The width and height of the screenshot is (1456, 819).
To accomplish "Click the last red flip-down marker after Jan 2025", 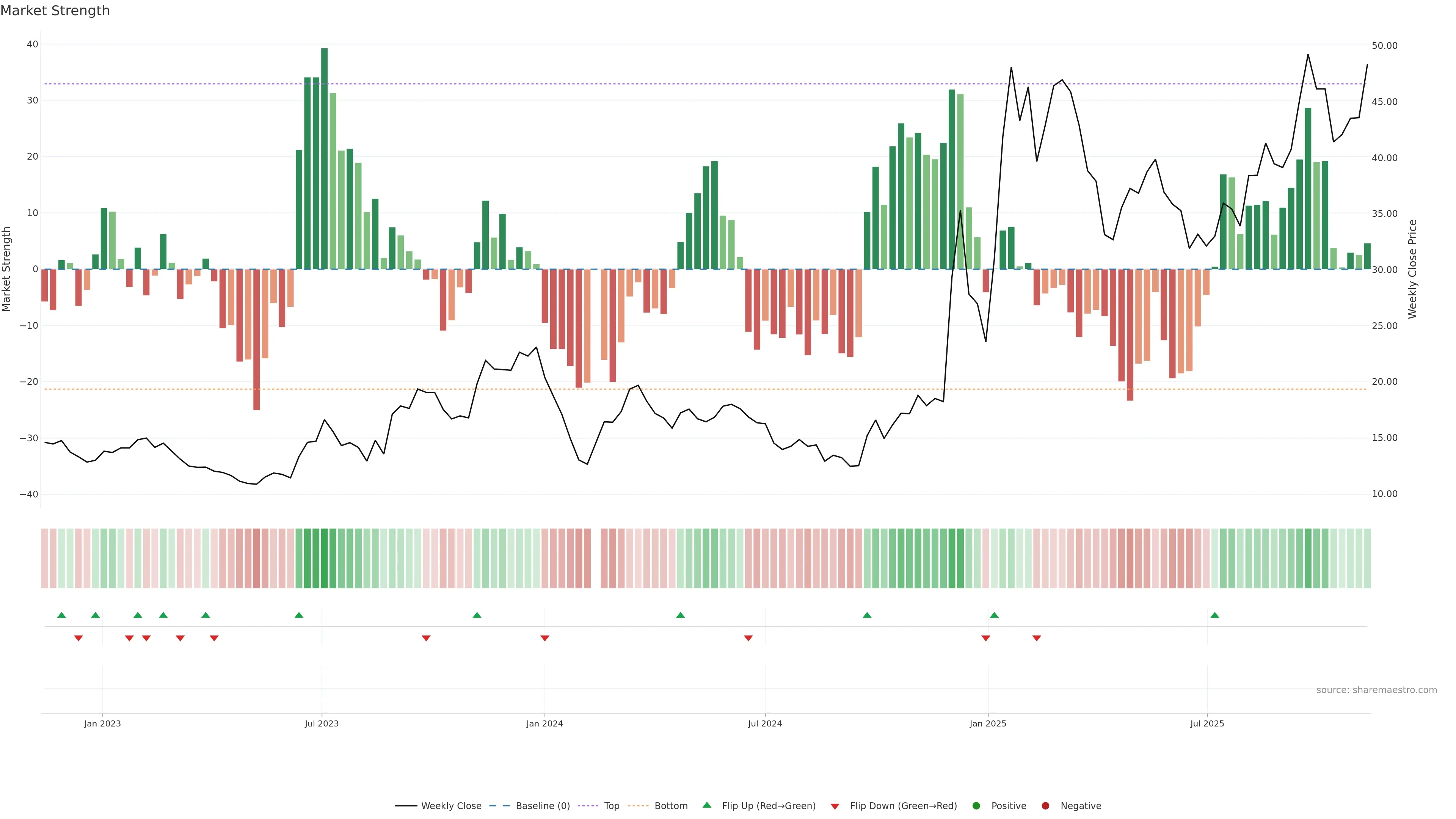I will pyautogui.click(x=1037, y=638).
